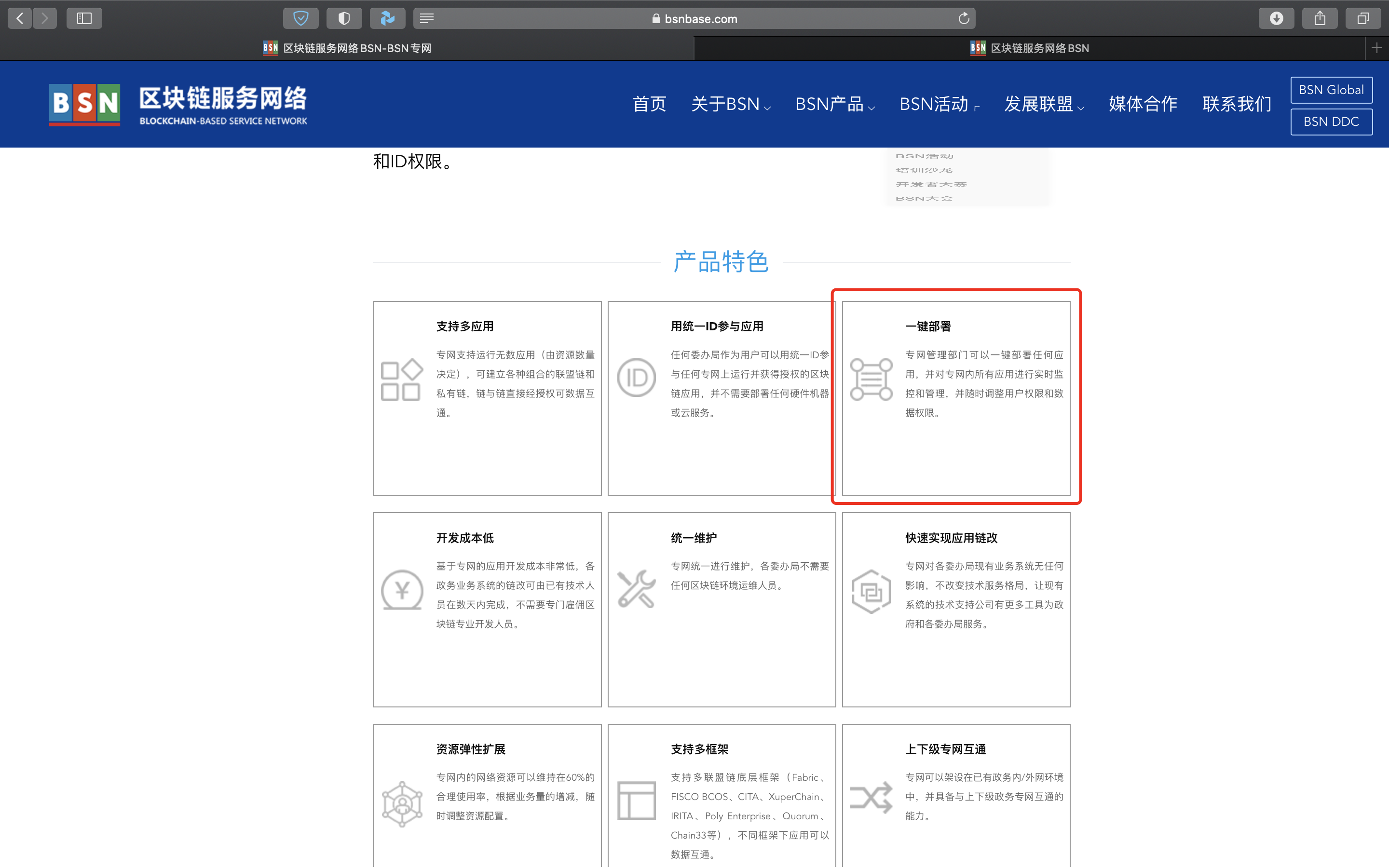Switch to the BSN-BSN专网 tab
This screenshot has height=868, width=1389.
point(347,48)
